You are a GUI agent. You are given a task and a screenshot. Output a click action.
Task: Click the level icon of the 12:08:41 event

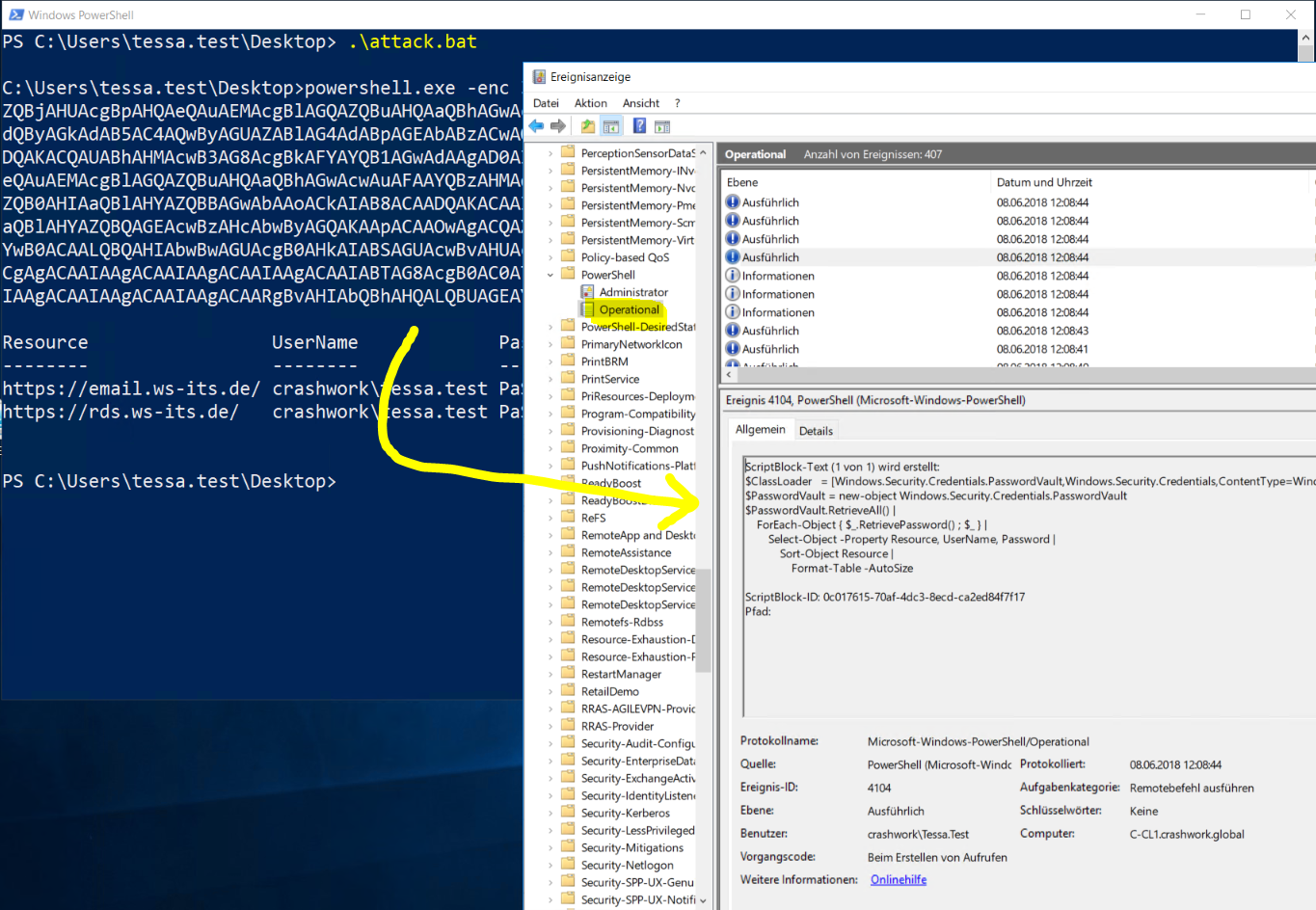[733, 349]
